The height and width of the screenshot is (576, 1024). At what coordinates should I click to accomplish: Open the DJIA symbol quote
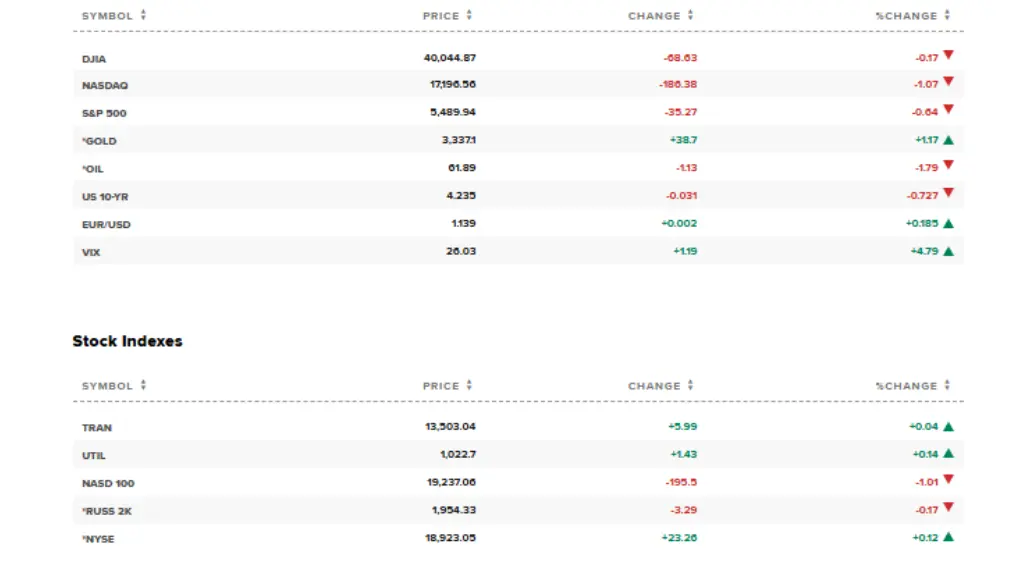93,59
